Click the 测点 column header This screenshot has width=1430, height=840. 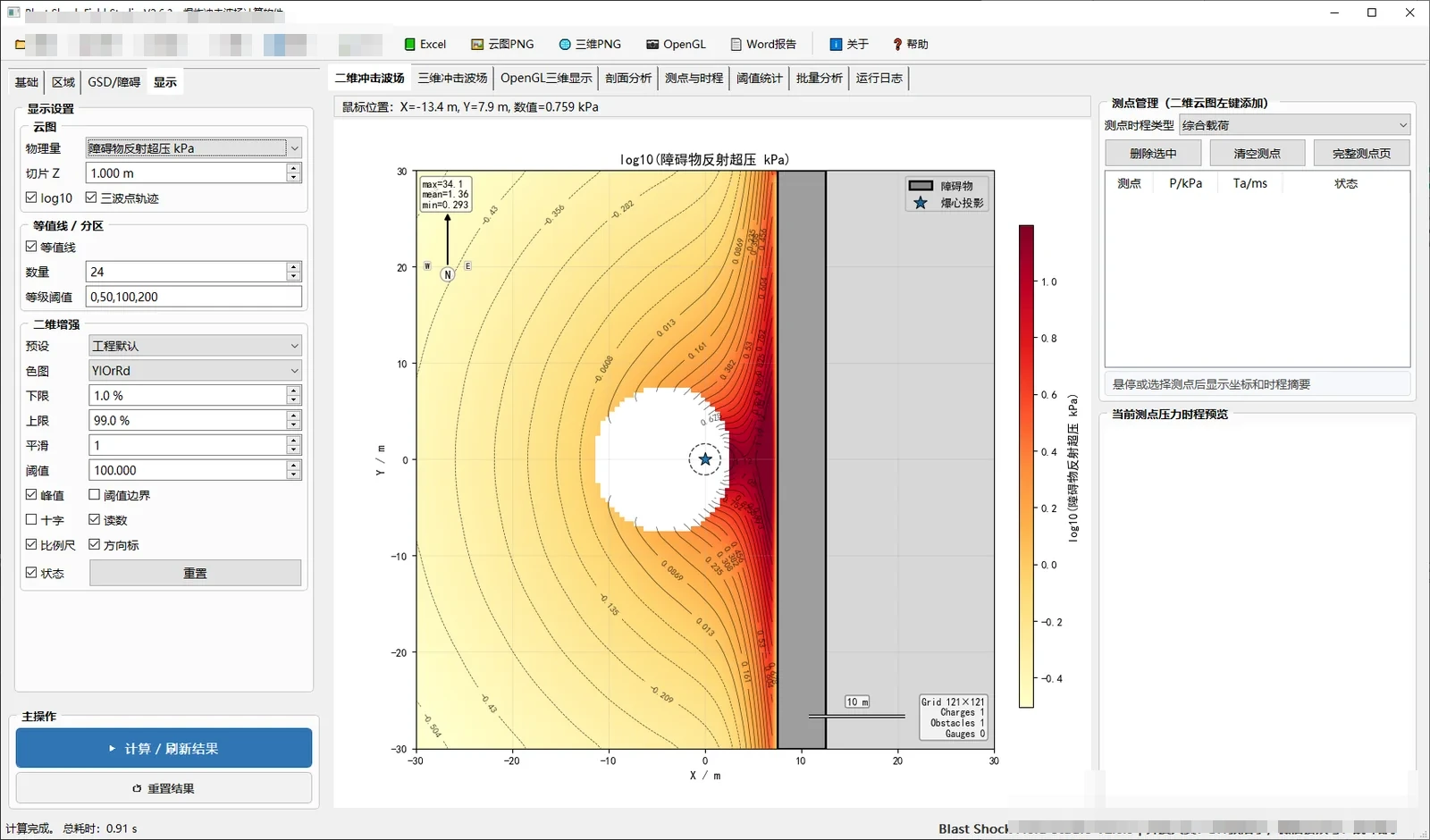(1130, 183)
